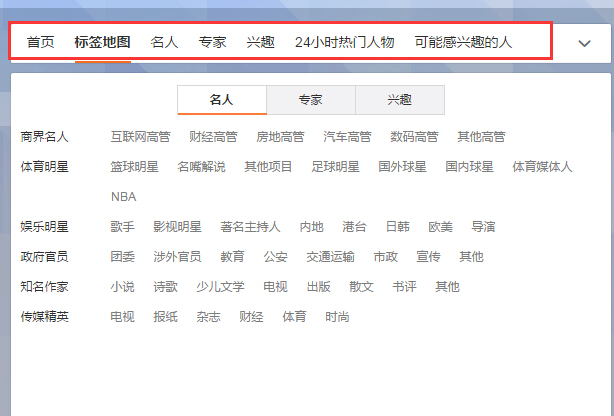Open 汽车高管 tag

[347, 137]
